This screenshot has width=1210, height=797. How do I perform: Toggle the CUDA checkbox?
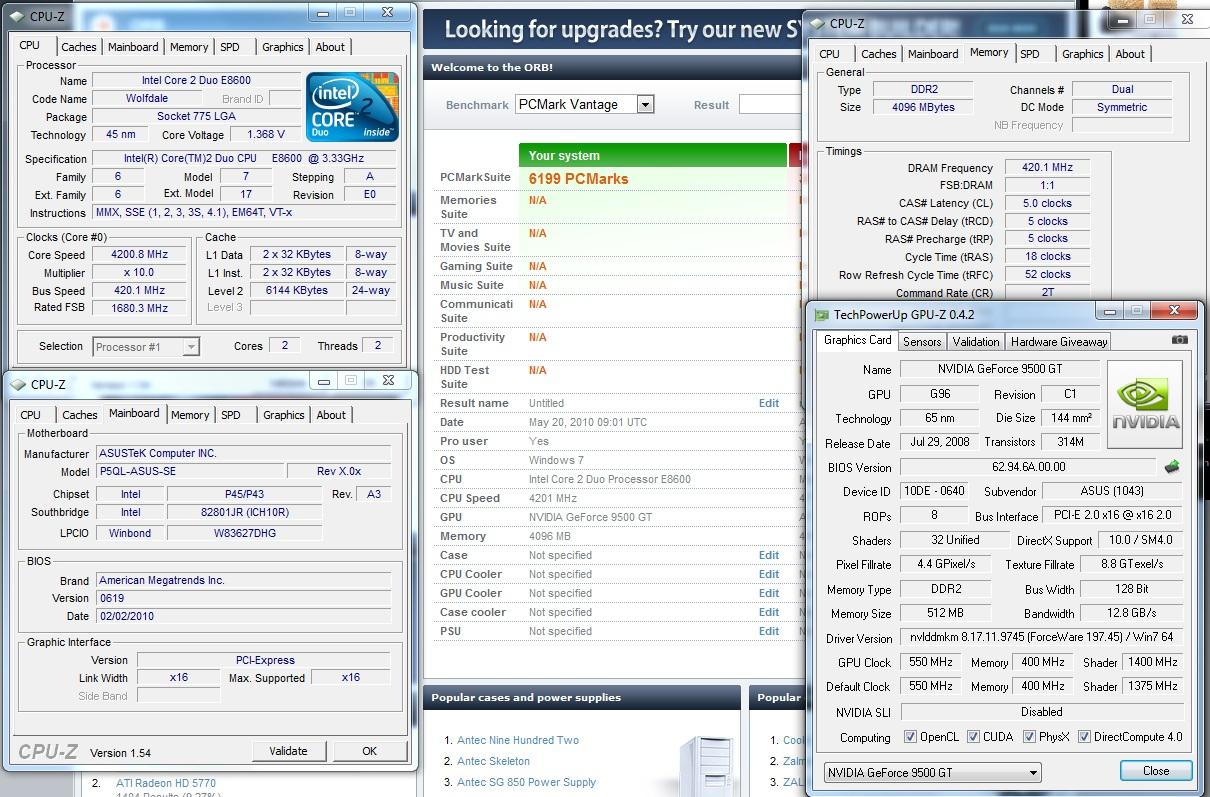point(974,737)
